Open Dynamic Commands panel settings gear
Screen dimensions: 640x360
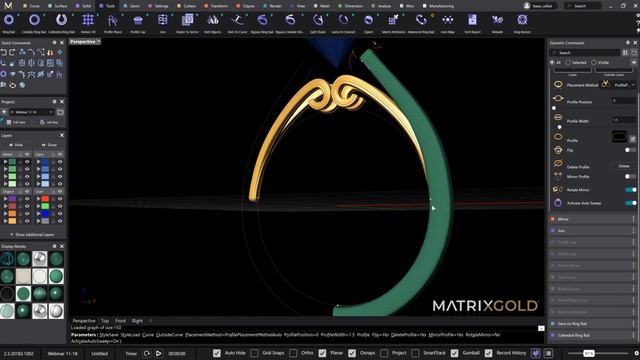pyautogui.click(x=628, y=42)
